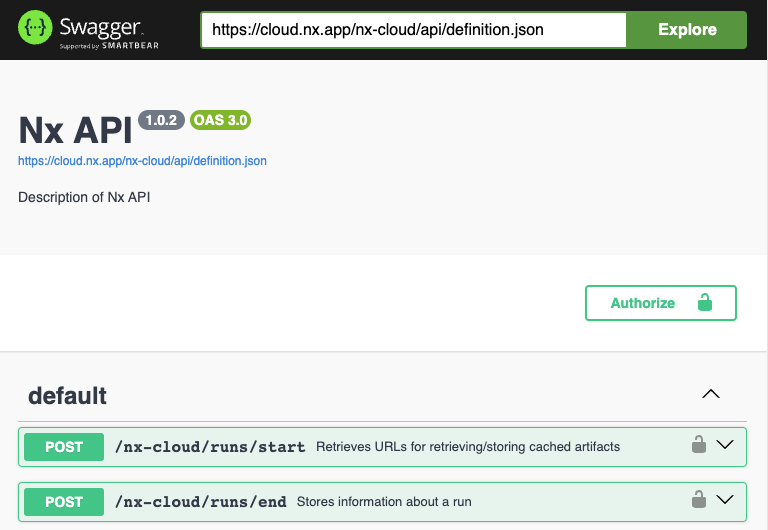Click the 1.0.2 version badge
Screen dimensions: 768x530
click(161, 120)
